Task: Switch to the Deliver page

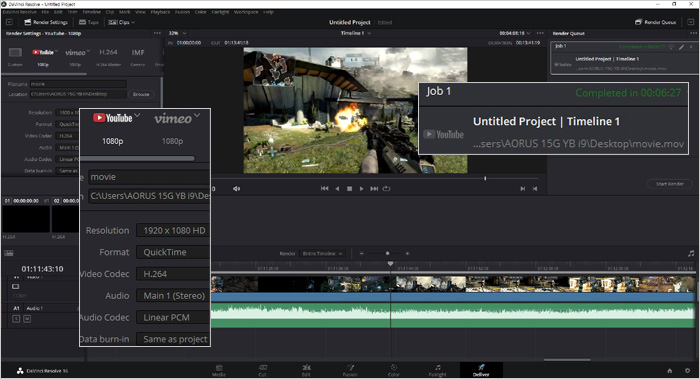Action: (481, 371)
